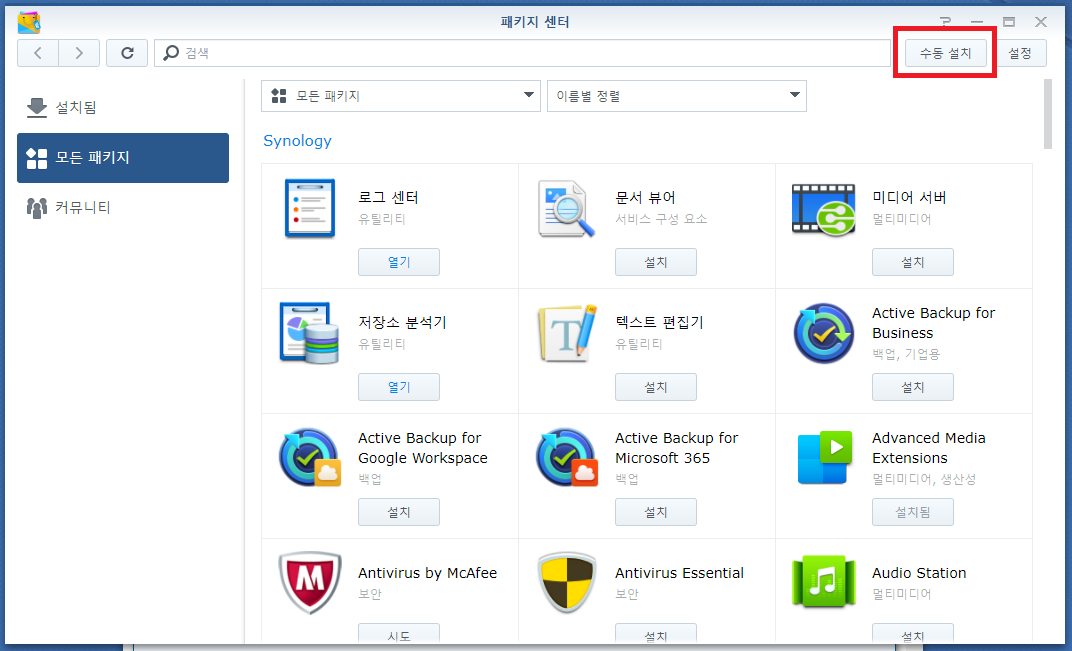Image resolution: width=1072 pixels, height=651 pixels.
Task: Install 미디어 서버 package
Action: tap(913, 262)
